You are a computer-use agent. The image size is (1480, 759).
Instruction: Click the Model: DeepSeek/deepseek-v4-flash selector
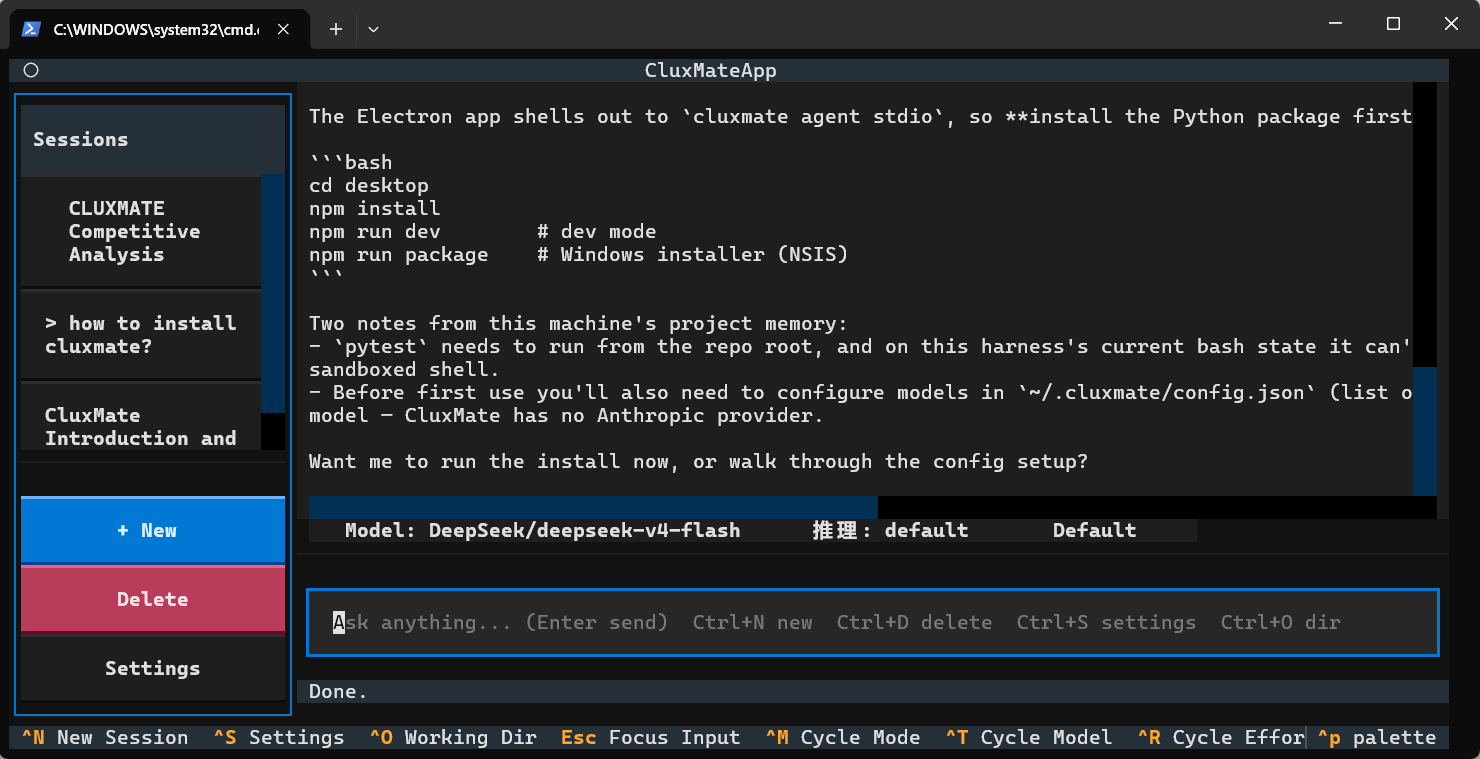(543, 530)
